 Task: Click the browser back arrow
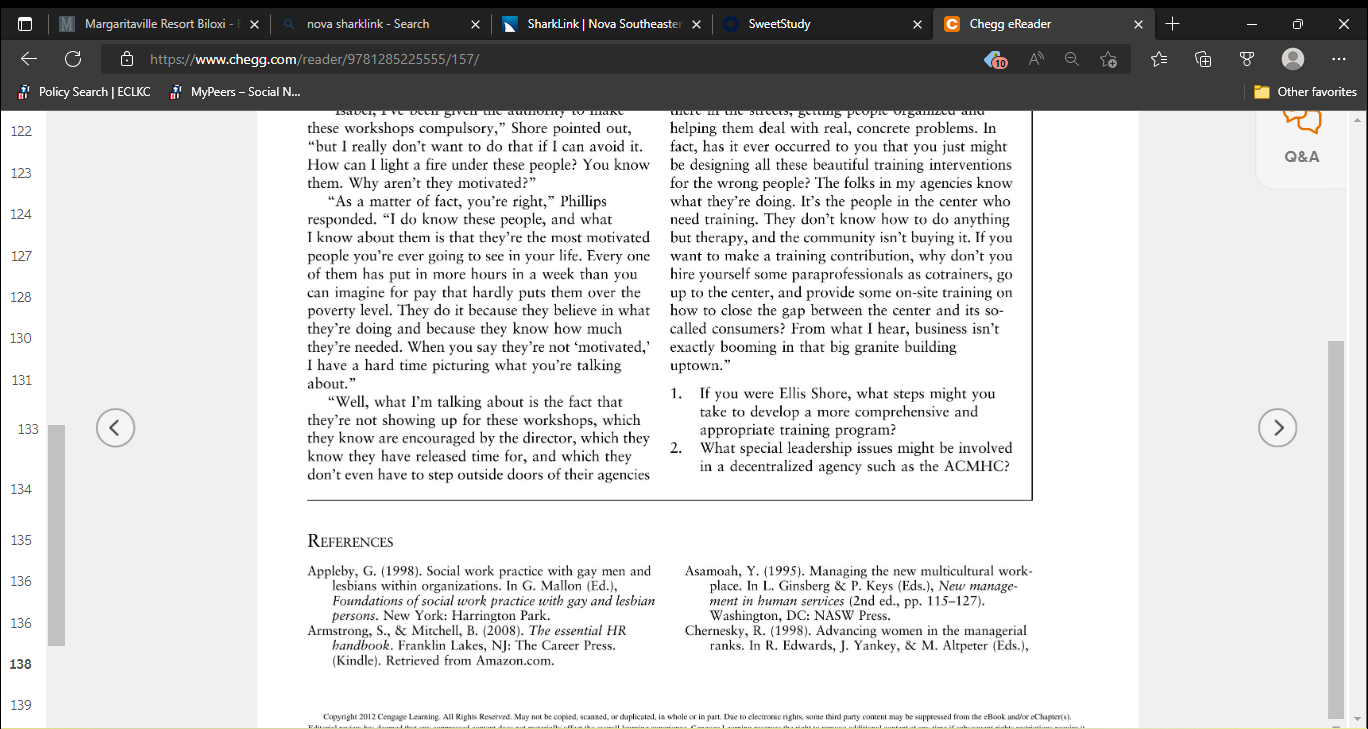(x=29, y=59)
